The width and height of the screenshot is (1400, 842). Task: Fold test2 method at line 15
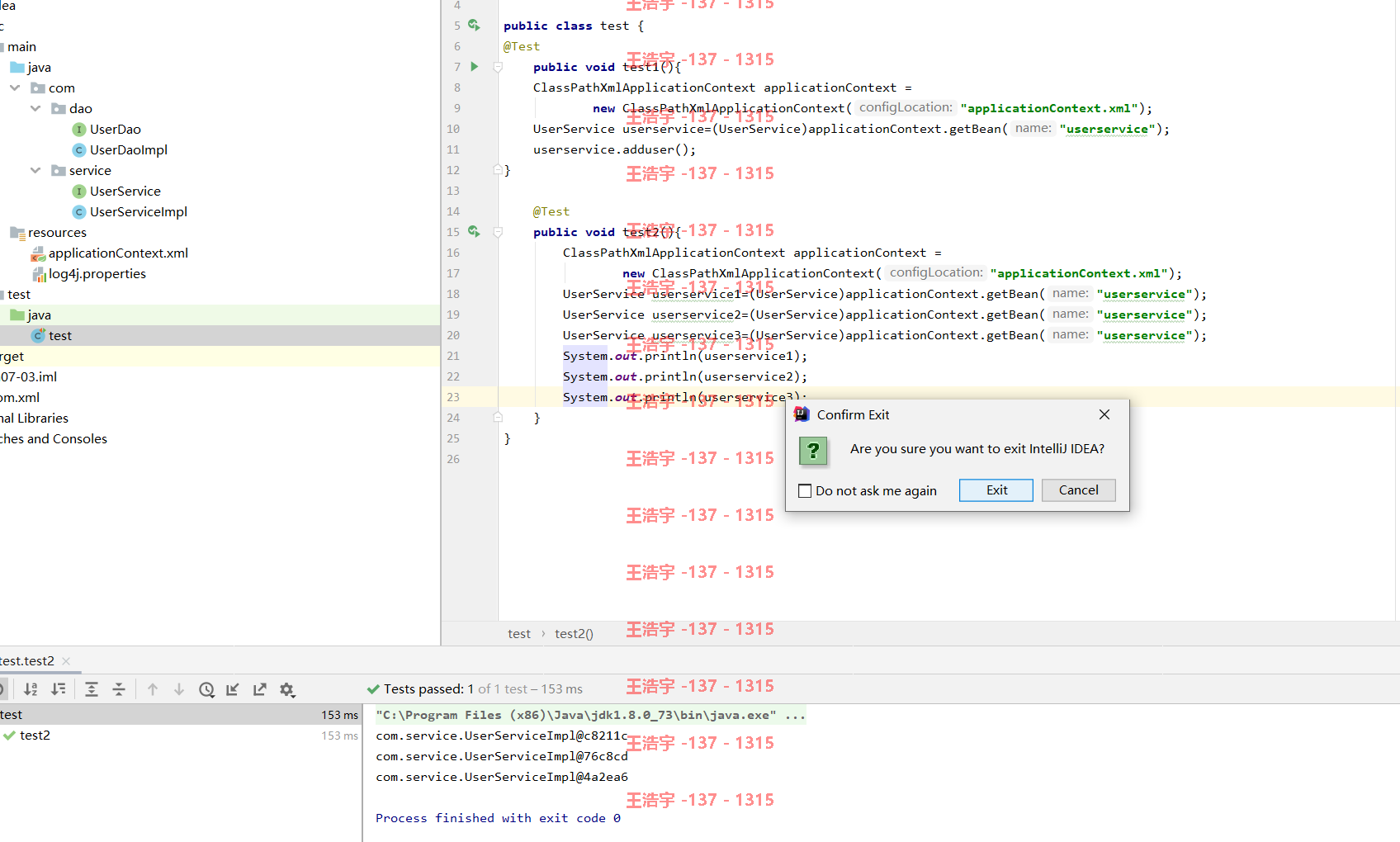498,232
